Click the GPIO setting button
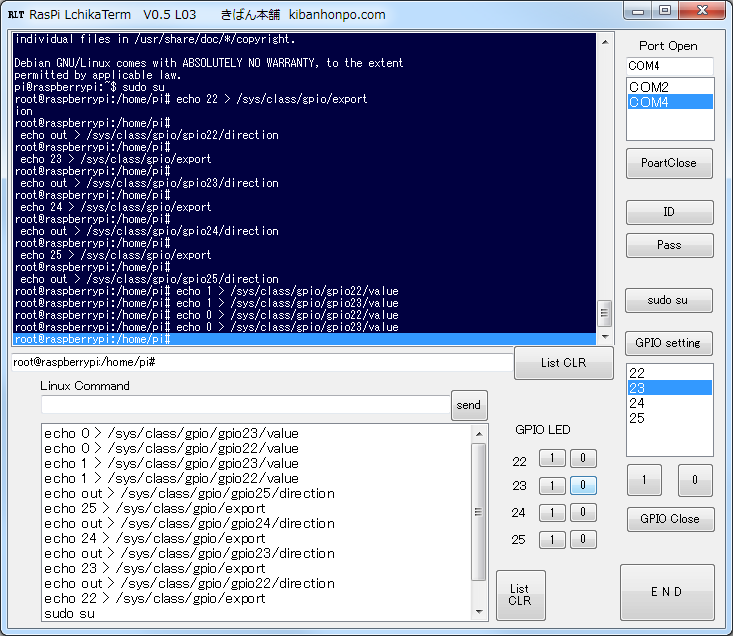 click(668, 343)
